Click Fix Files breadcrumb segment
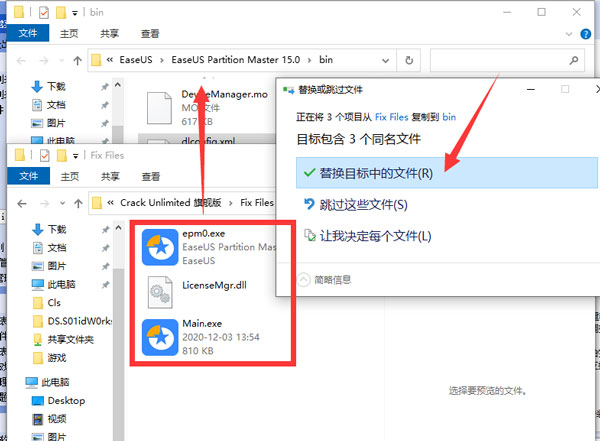Viewport: 600px width, 441px height. pyautogui.click(x=257, y=203)
